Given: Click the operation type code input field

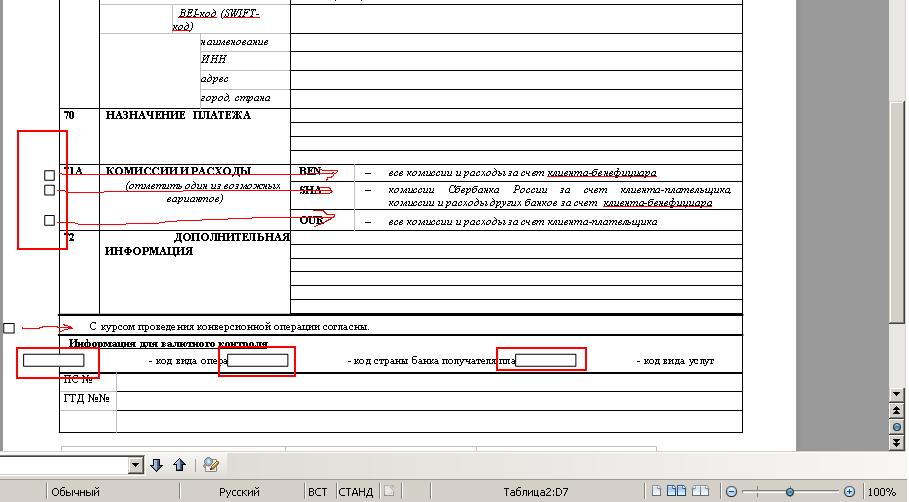Looking at the screenshot, I should coord(54,360).
